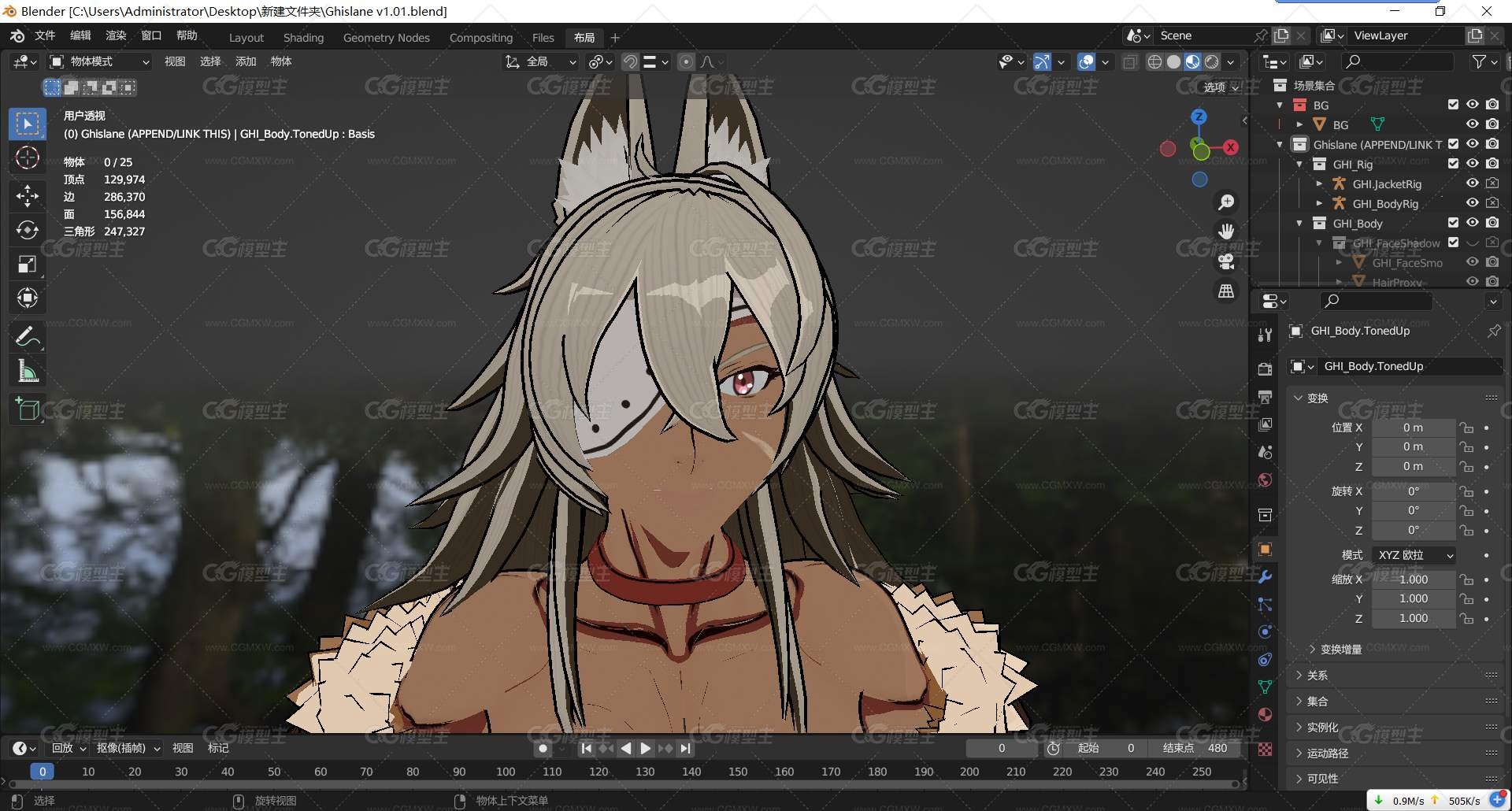Image resolution: width=1512 pixels, height=811 pixels.
Task: Open transform orientation dropdown 全局
Action: point(542,61)
